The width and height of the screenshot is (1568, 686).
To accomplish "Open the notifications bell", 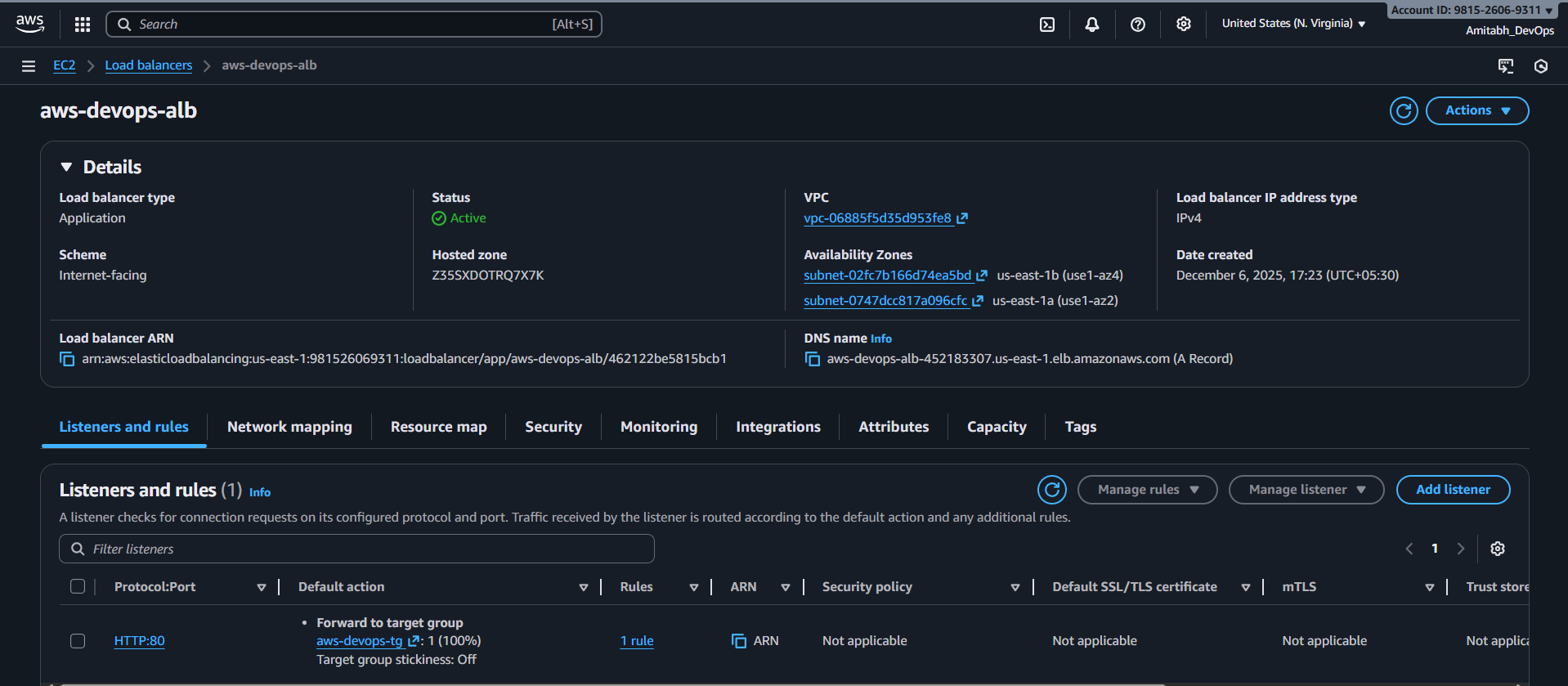I will click(1091, 25).
